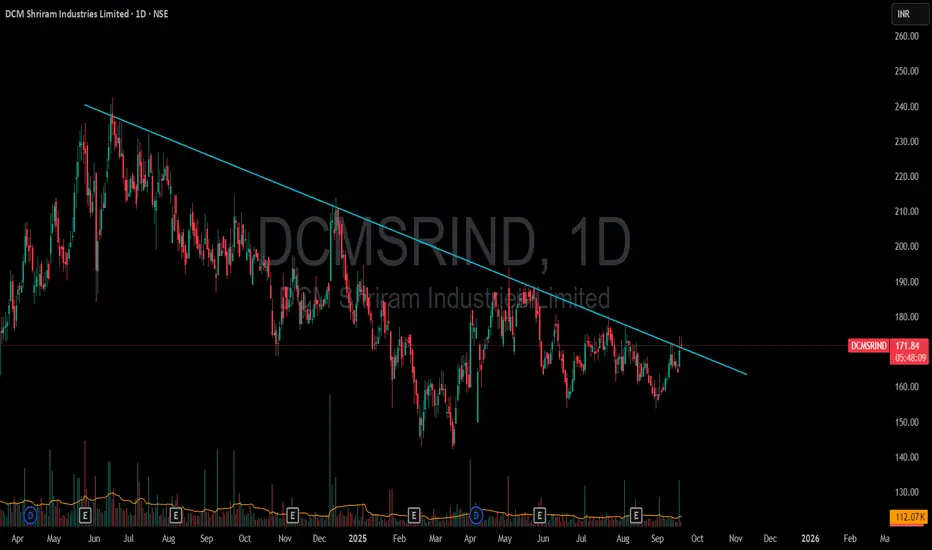
Task: Open the INR currency selector
Action: (909, 14)
